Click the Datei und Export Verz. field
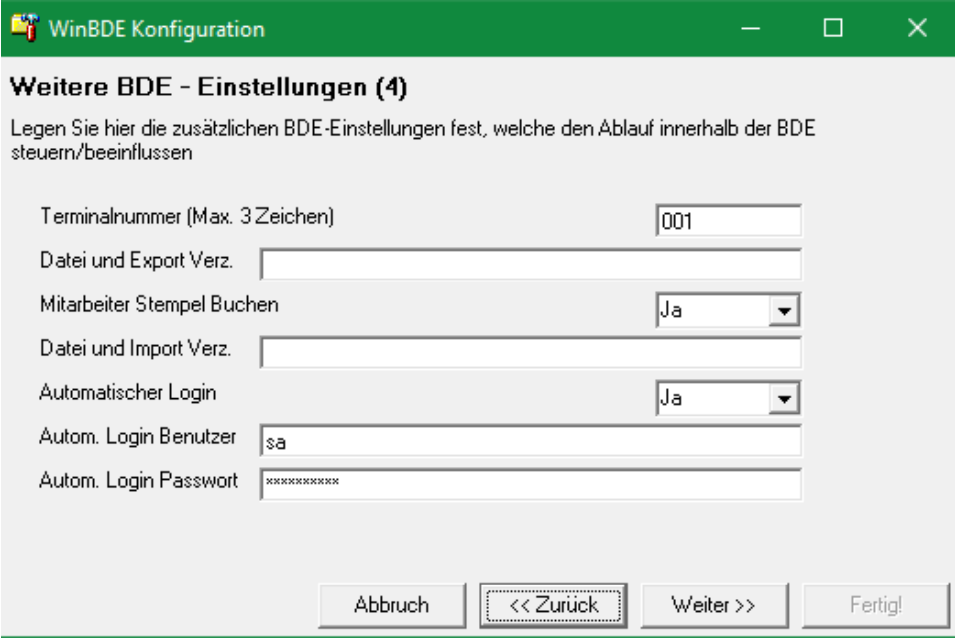This screenshot has height=638, width=955. point(530,265)
